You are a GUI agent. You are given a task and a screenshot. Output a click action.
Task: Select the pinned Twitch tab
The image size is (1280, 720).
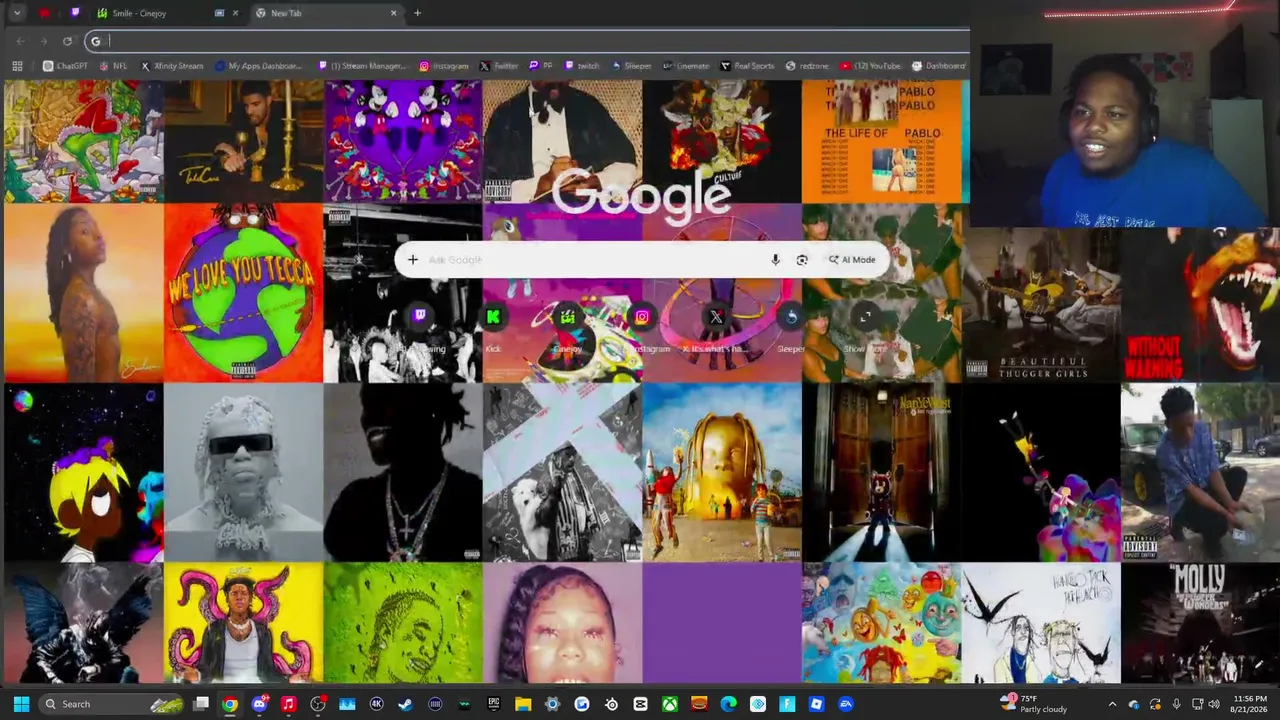pos(75,13)
